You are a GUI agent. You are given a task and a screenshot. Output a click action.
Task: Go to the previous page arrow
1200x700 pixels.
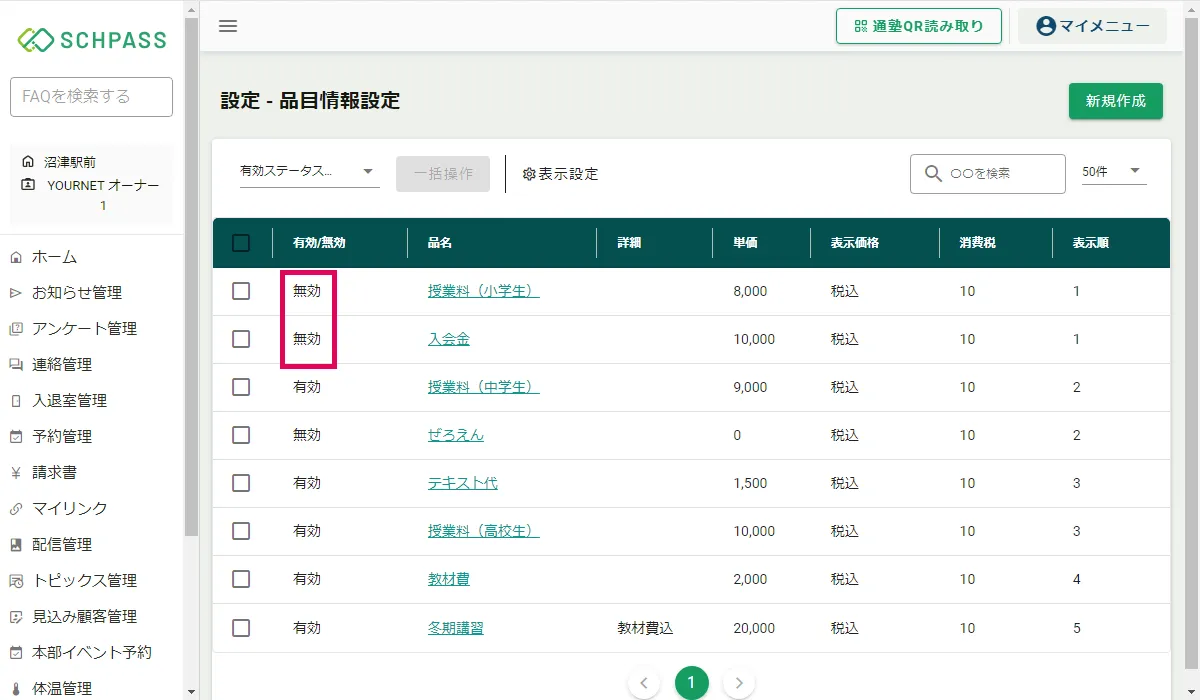pyautogui.click(x=644, y=683)
